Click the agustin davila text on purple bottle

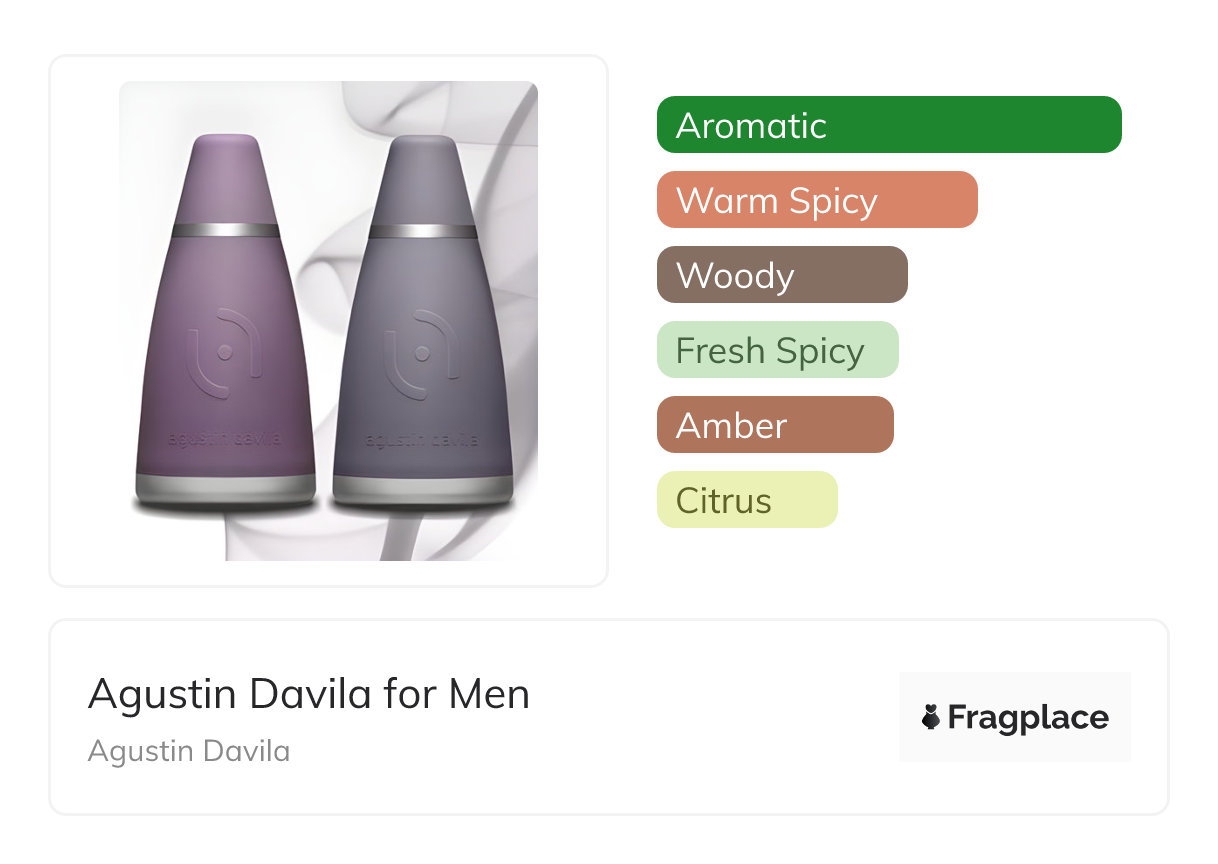[226, 438]
